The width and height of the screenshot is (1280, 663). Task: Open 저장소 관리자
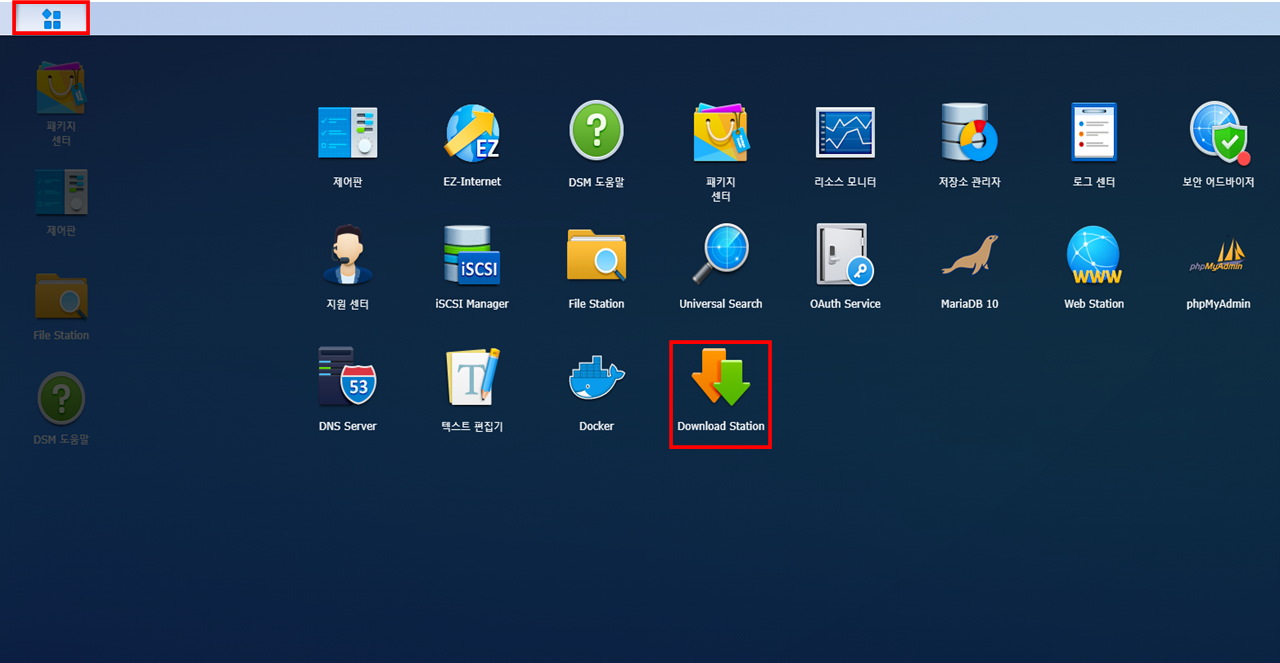(969, 132)
